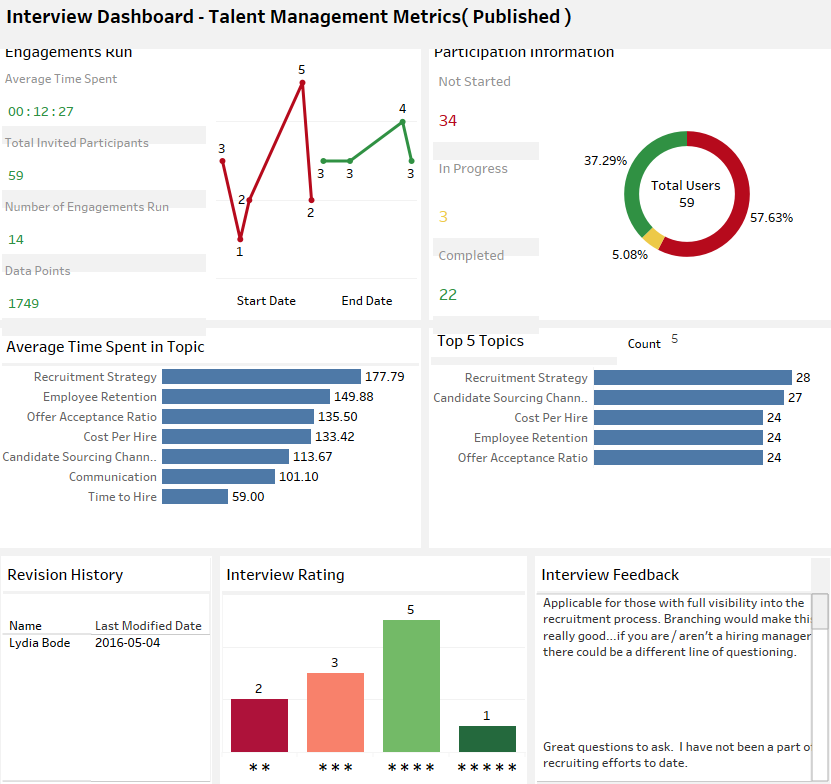The width and height of the screenshot is (831, 784).
Task: Click the Data Points value 1749
Action: (21, 303)
